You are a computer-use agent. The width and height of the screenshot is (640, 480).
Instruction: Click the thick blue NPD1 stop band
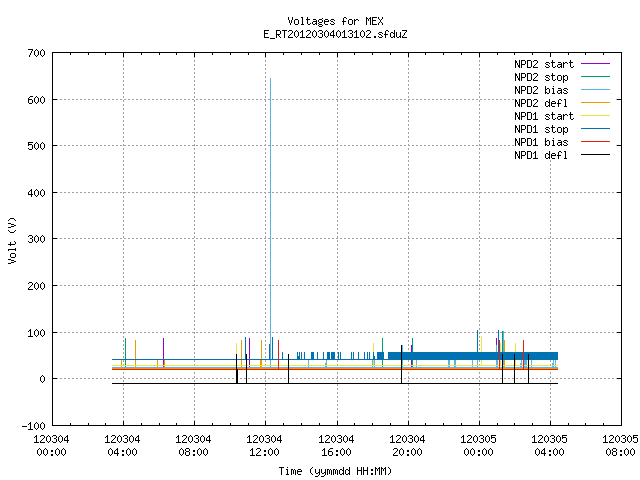(x=473, y=356)
